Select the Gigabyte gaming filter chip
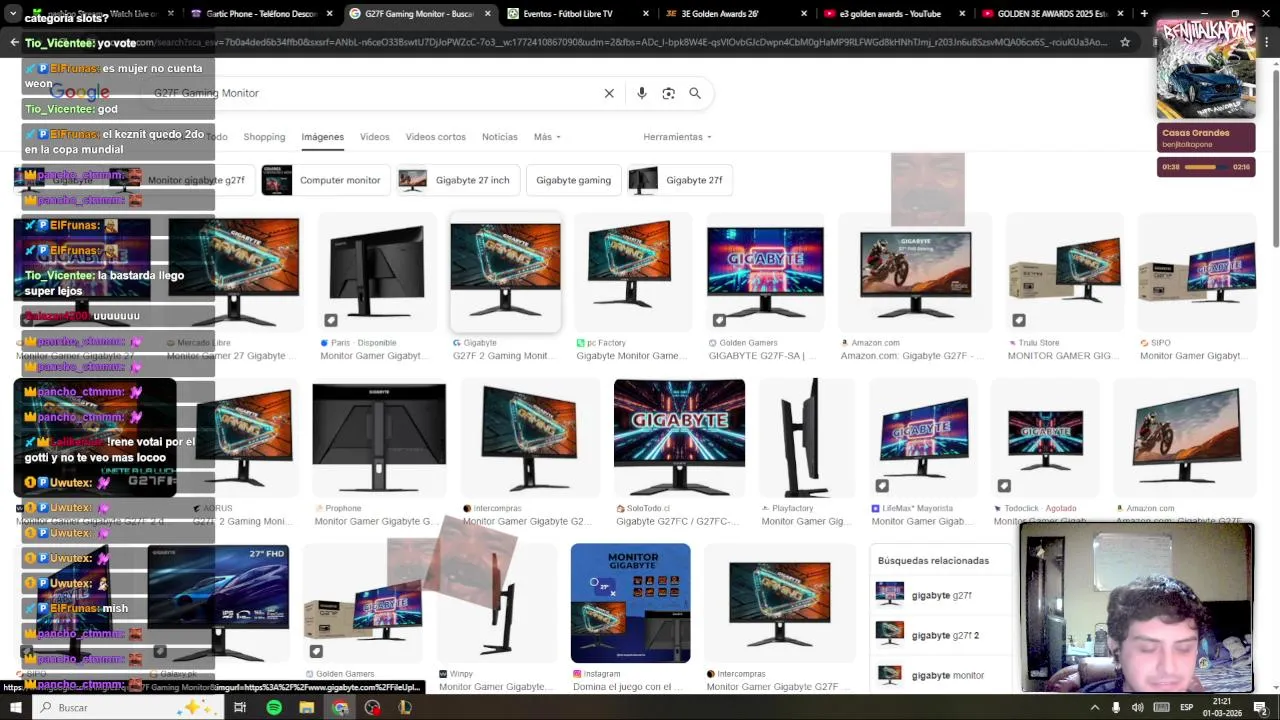 (573, 180)
